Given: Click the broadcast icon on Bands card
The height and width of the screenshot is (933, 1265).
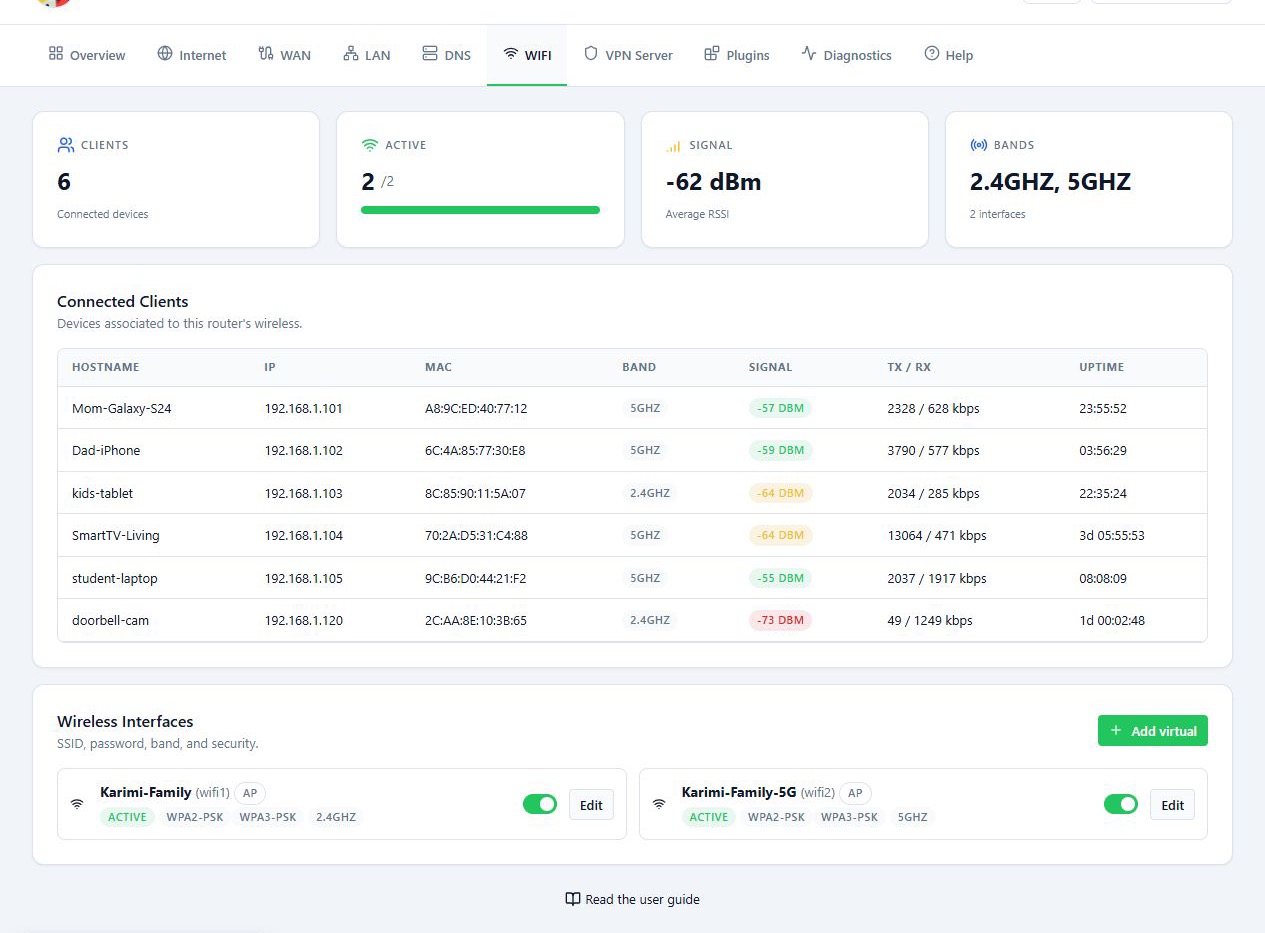Looking at the screenshot, I should click(x=978, y=145).
